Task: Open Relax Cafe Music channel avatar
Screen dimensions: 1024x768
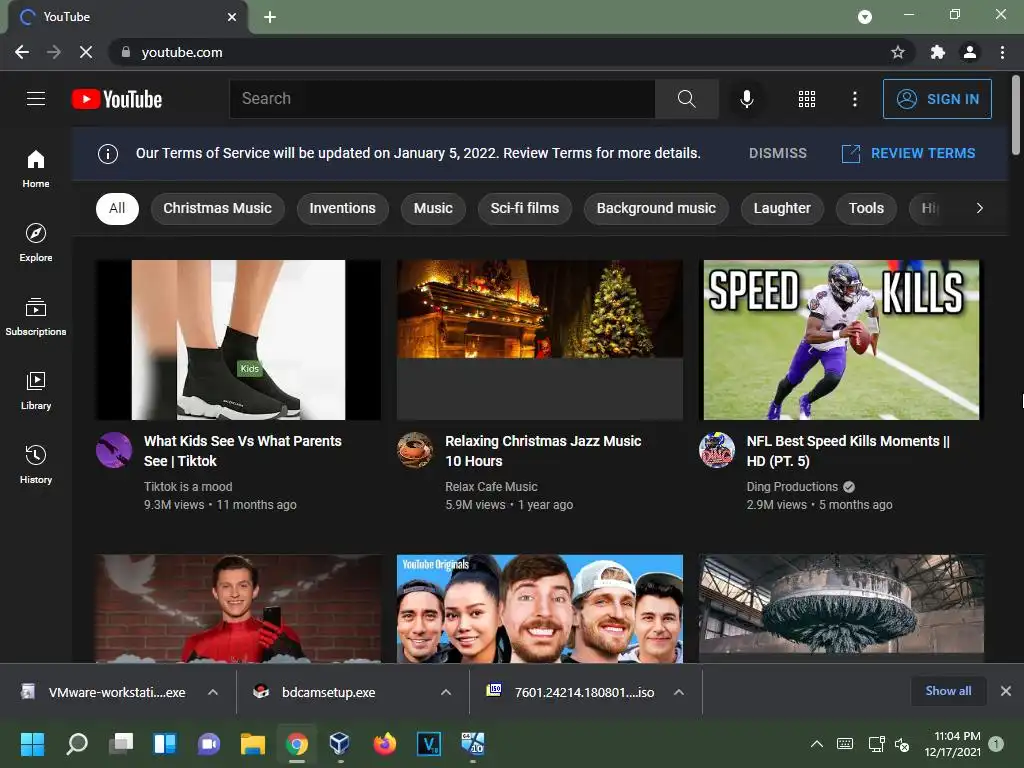Action: click(415, 449)
